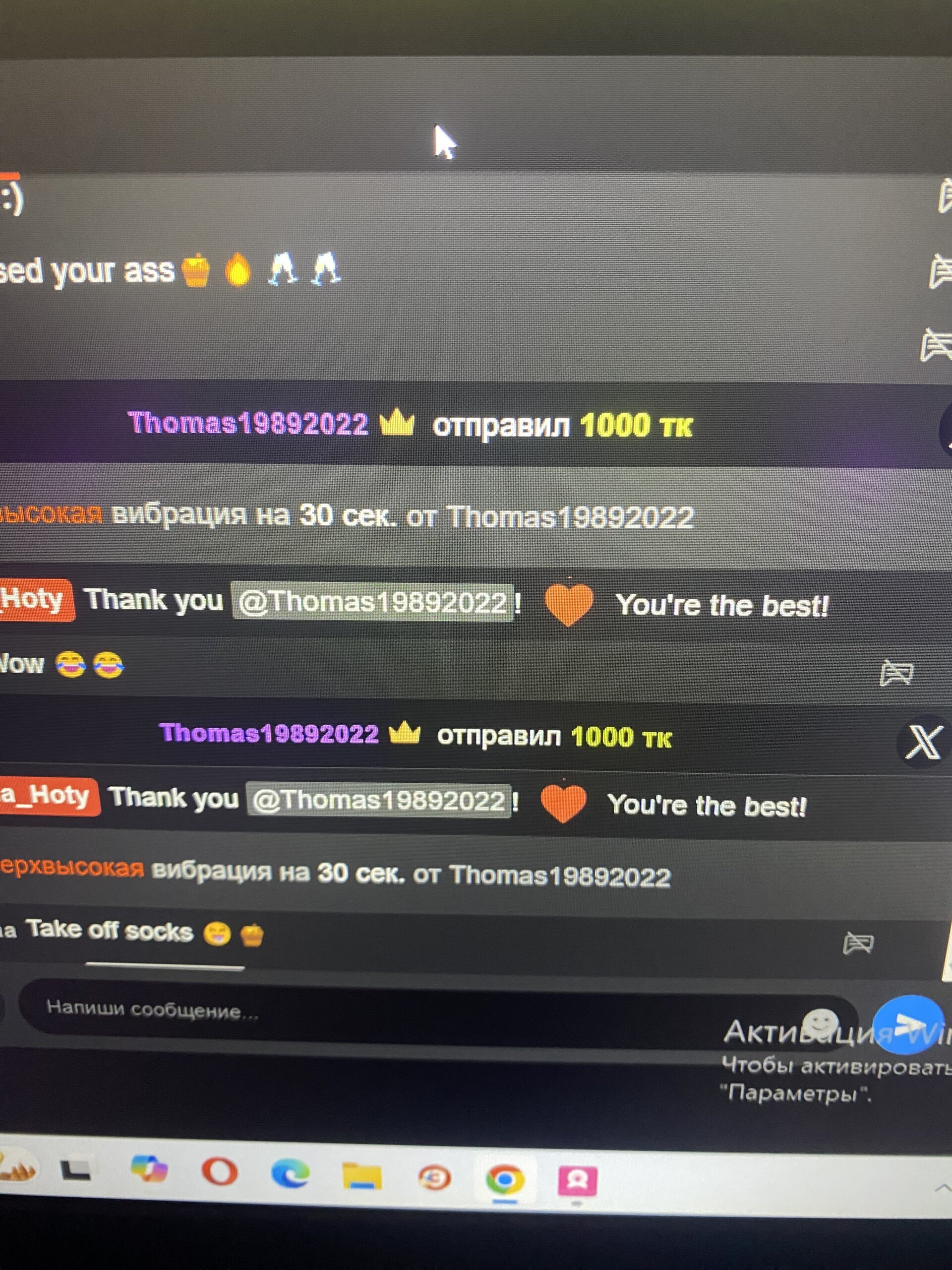Click @Thomas19892022 mention in first thank-you message

click(372, 602)
